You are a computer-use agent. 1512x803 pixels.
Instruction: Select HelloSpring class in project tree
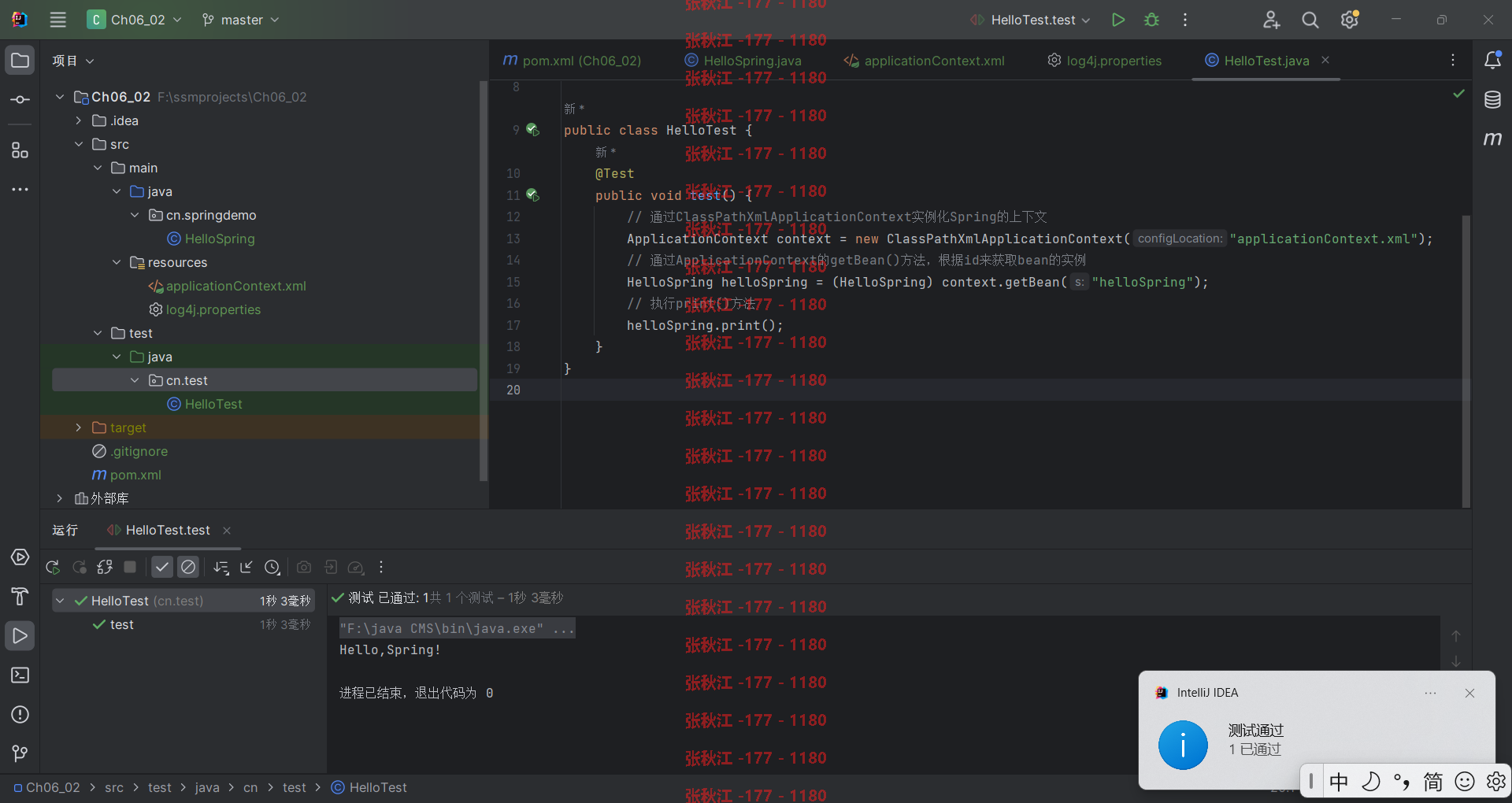(210, 239)
